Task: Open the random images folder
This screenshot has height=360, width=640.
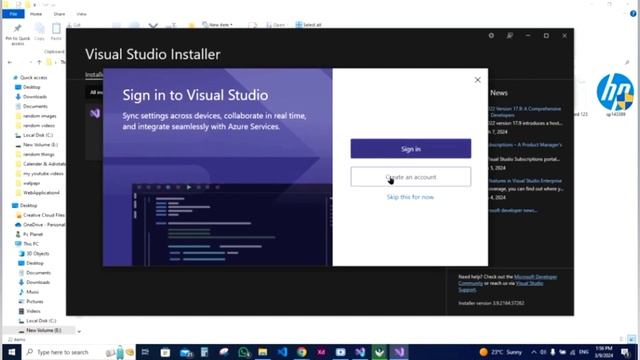Action: coord(40,116)
